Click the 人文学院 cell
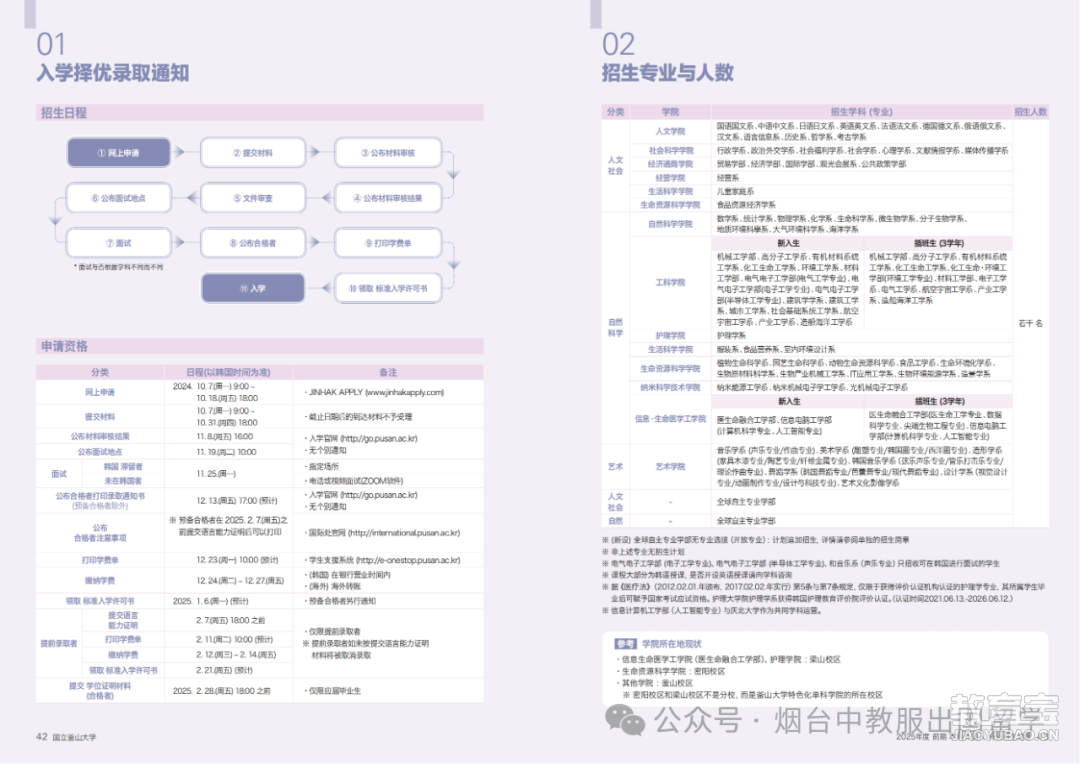Screen dimensions: 1080x764 670,131
